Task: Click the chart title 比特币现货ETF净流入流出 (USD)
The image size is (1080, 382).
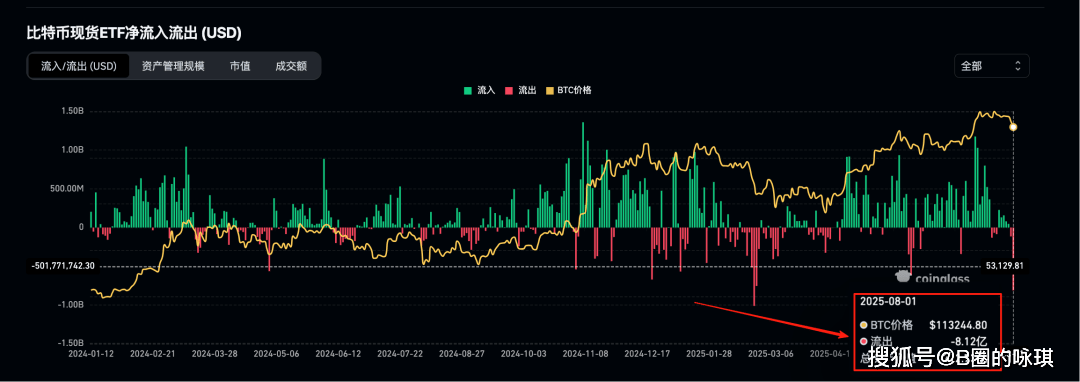Action: pyautogui.click(x=134, y=32)
